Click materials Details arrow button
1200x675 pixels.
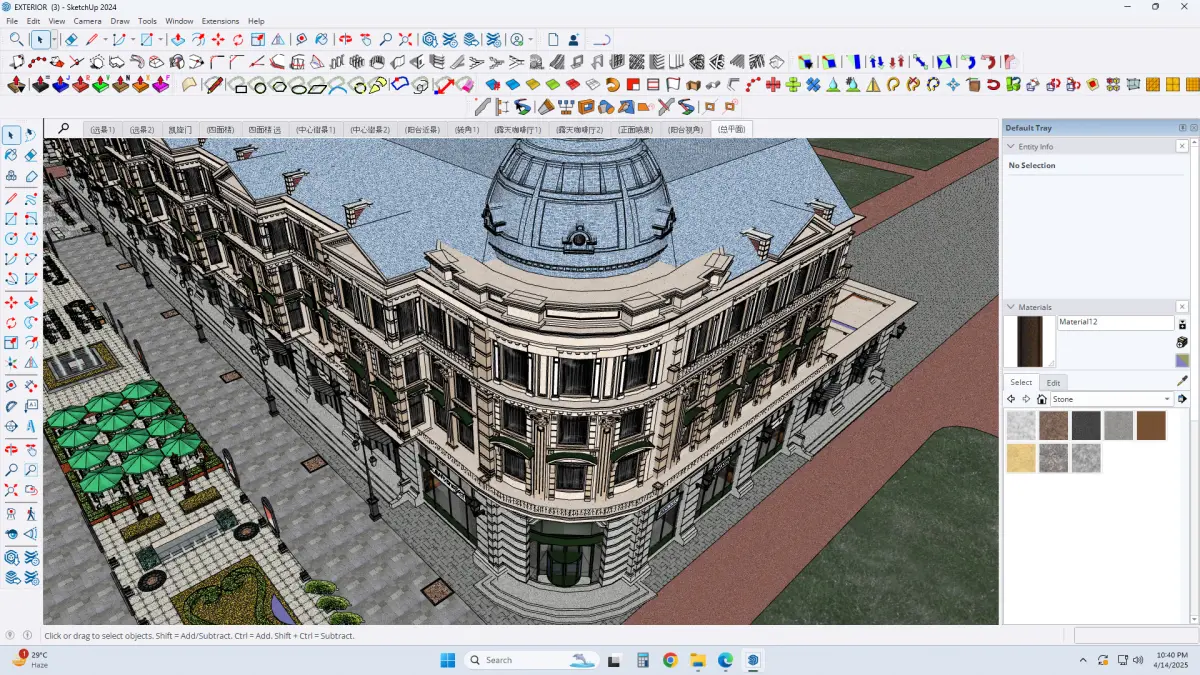[x=1182, y=399]
